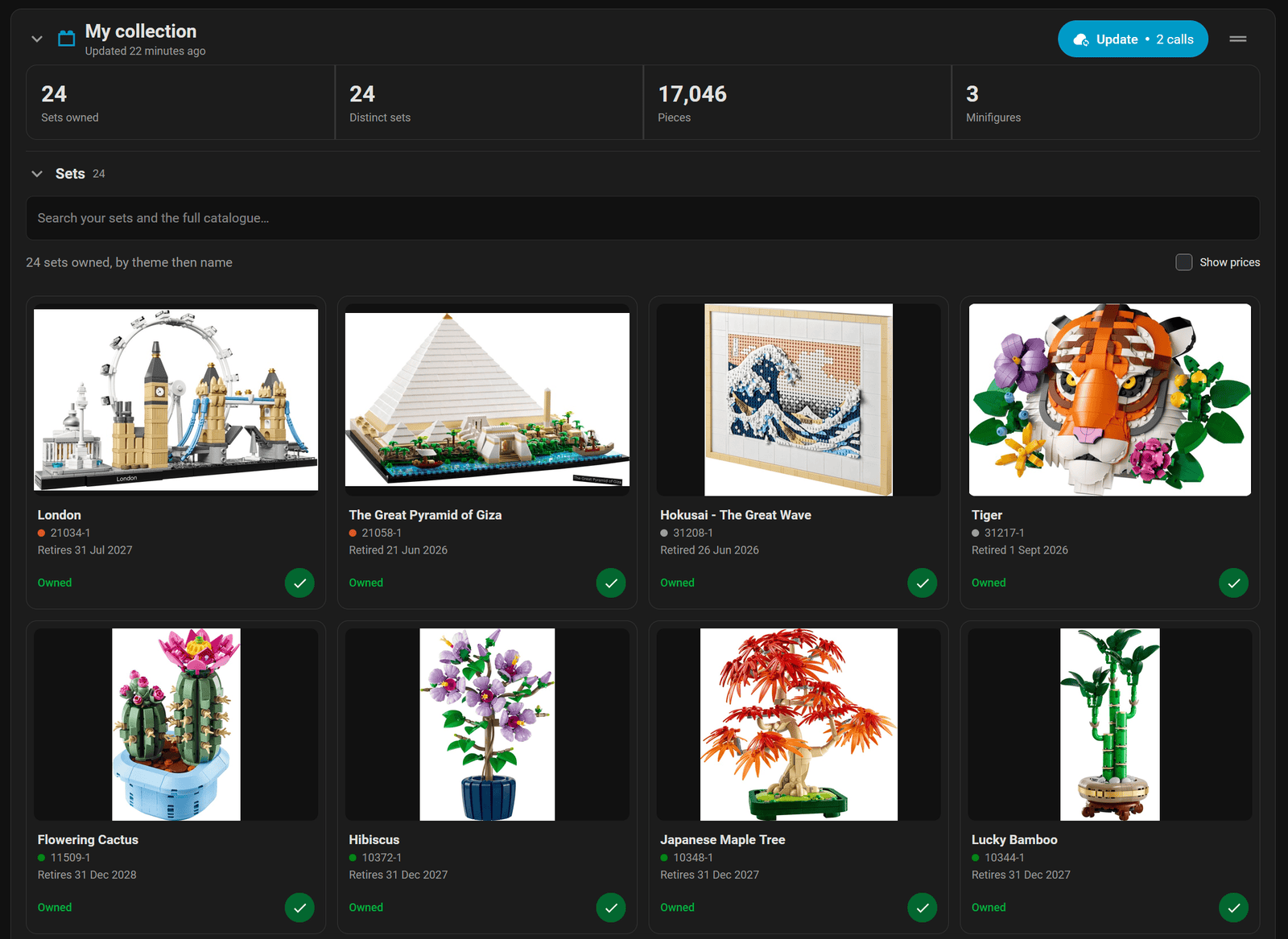Click the cloud sync icon in Update

(1081, 39)
